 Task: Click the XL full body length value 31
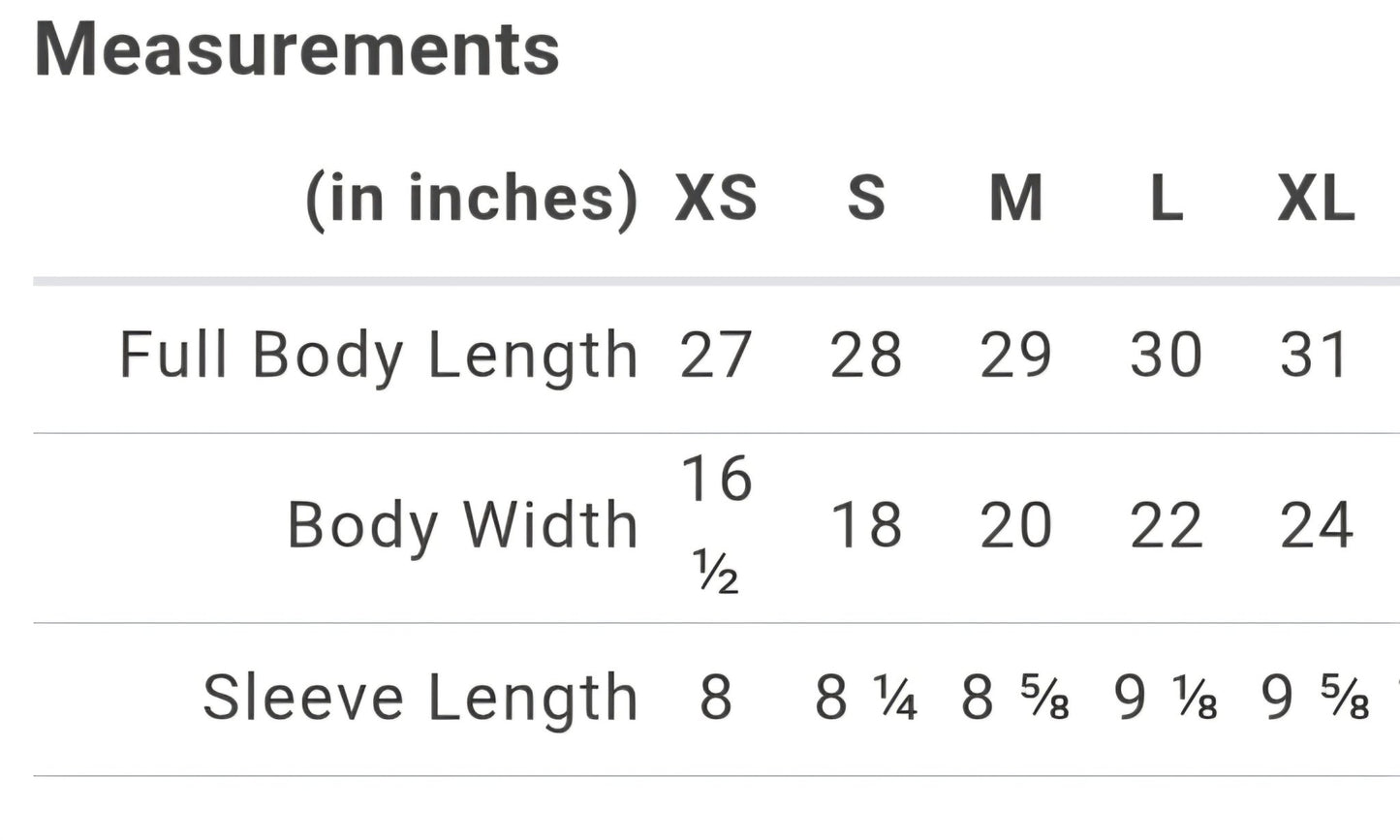tap(1316, 355)
